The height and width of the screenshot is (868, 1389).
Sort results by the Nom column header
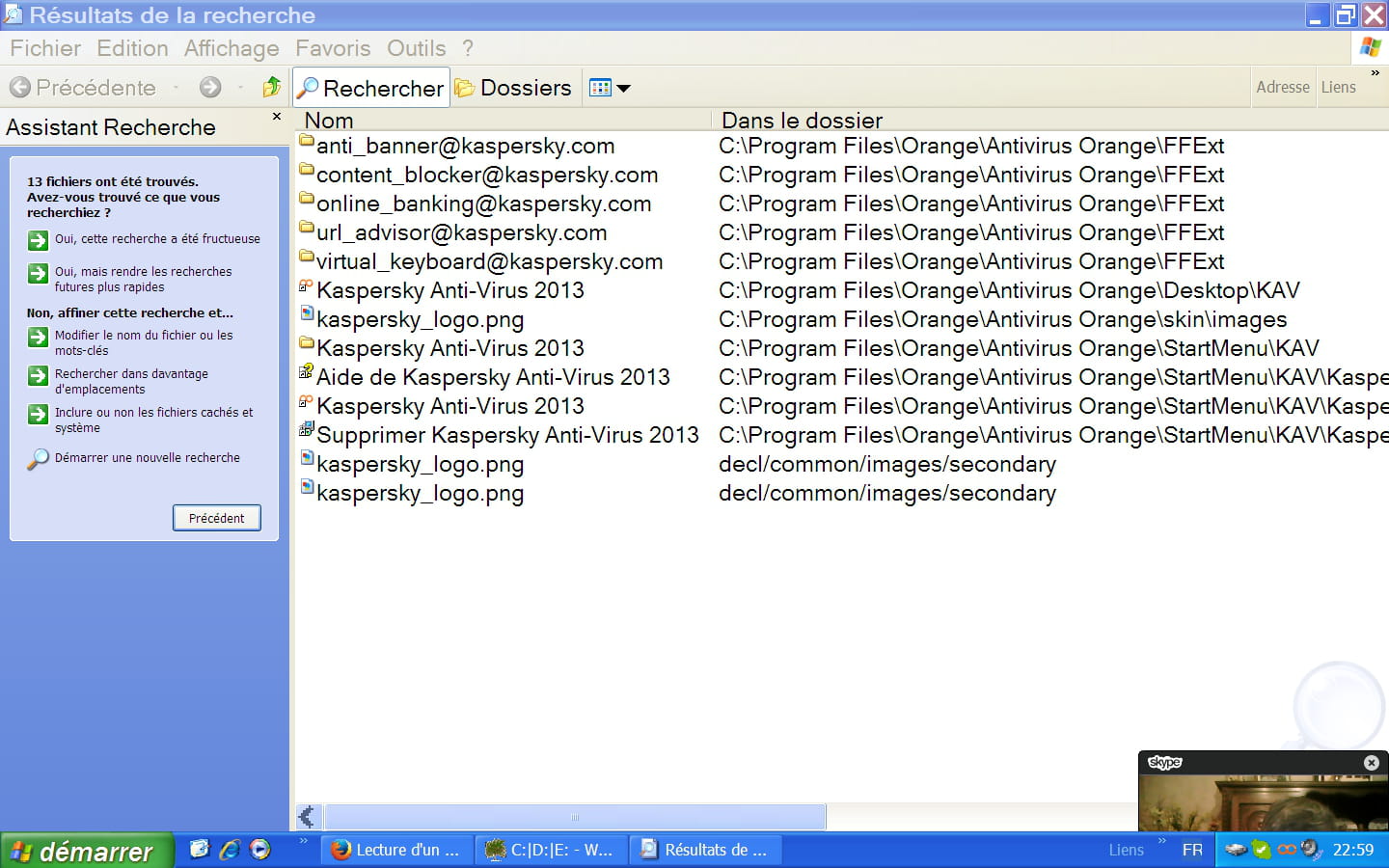[x=504, y=121]
